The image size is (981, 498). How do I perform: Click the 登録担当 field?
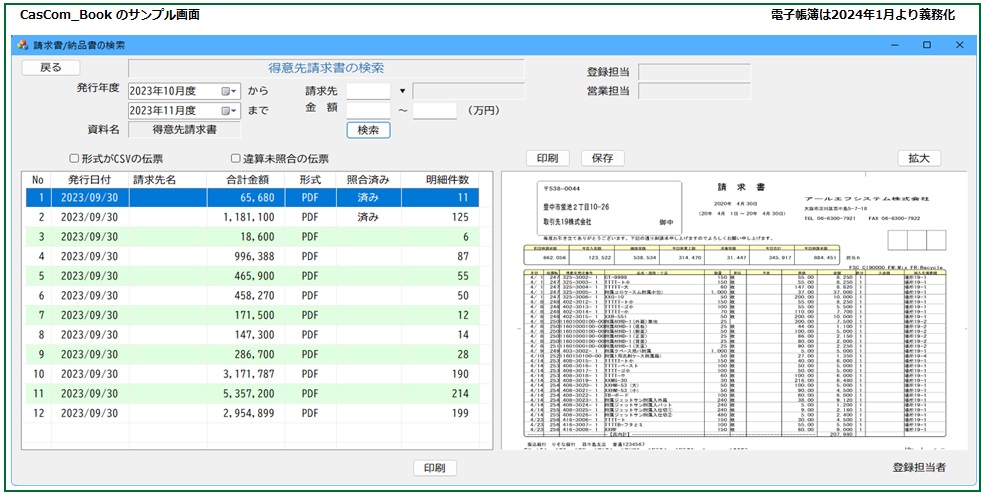coord(694,72)
